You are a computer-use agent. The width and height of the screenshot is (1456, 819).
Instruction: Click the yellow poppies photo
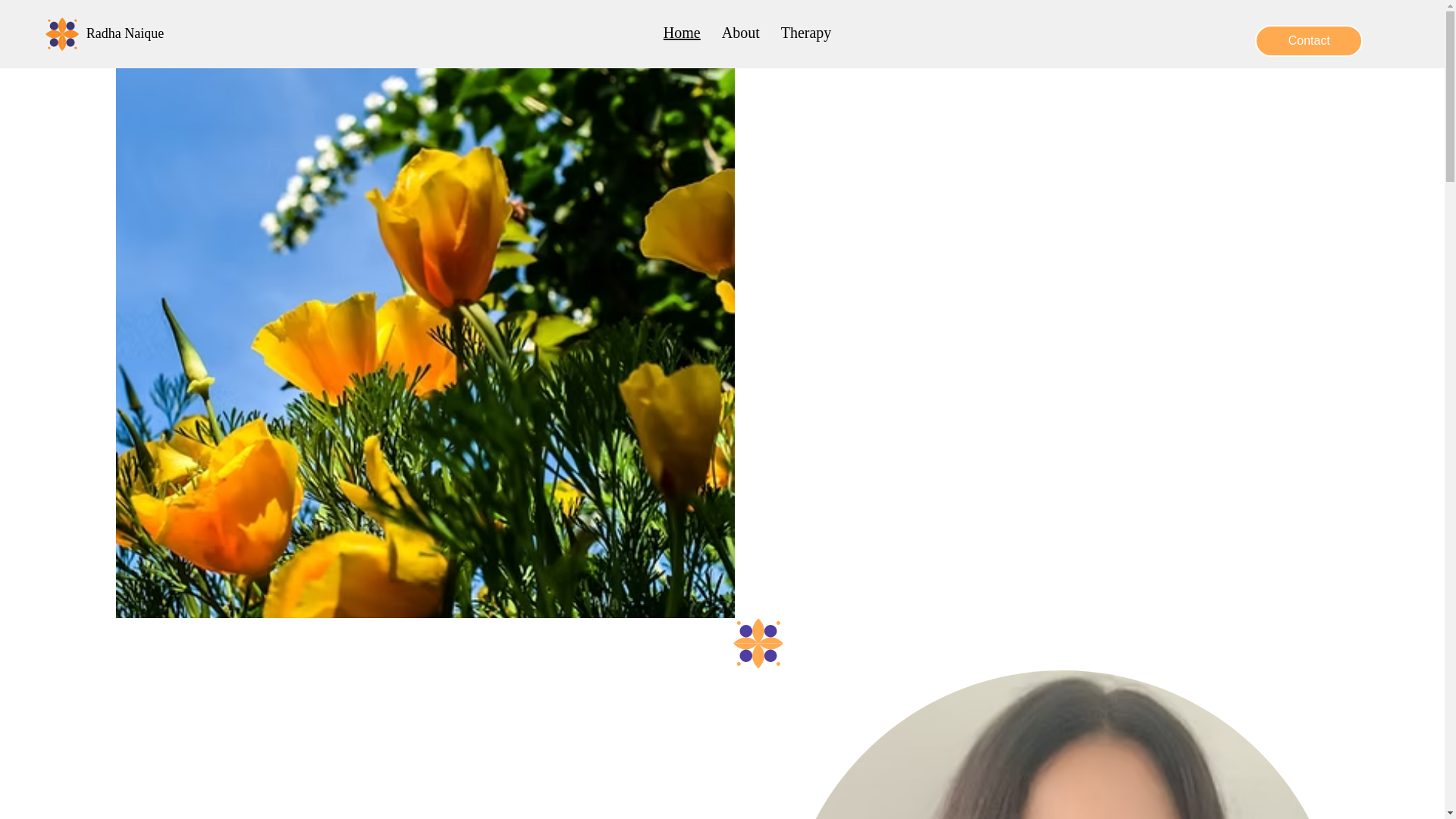(425, 343)
